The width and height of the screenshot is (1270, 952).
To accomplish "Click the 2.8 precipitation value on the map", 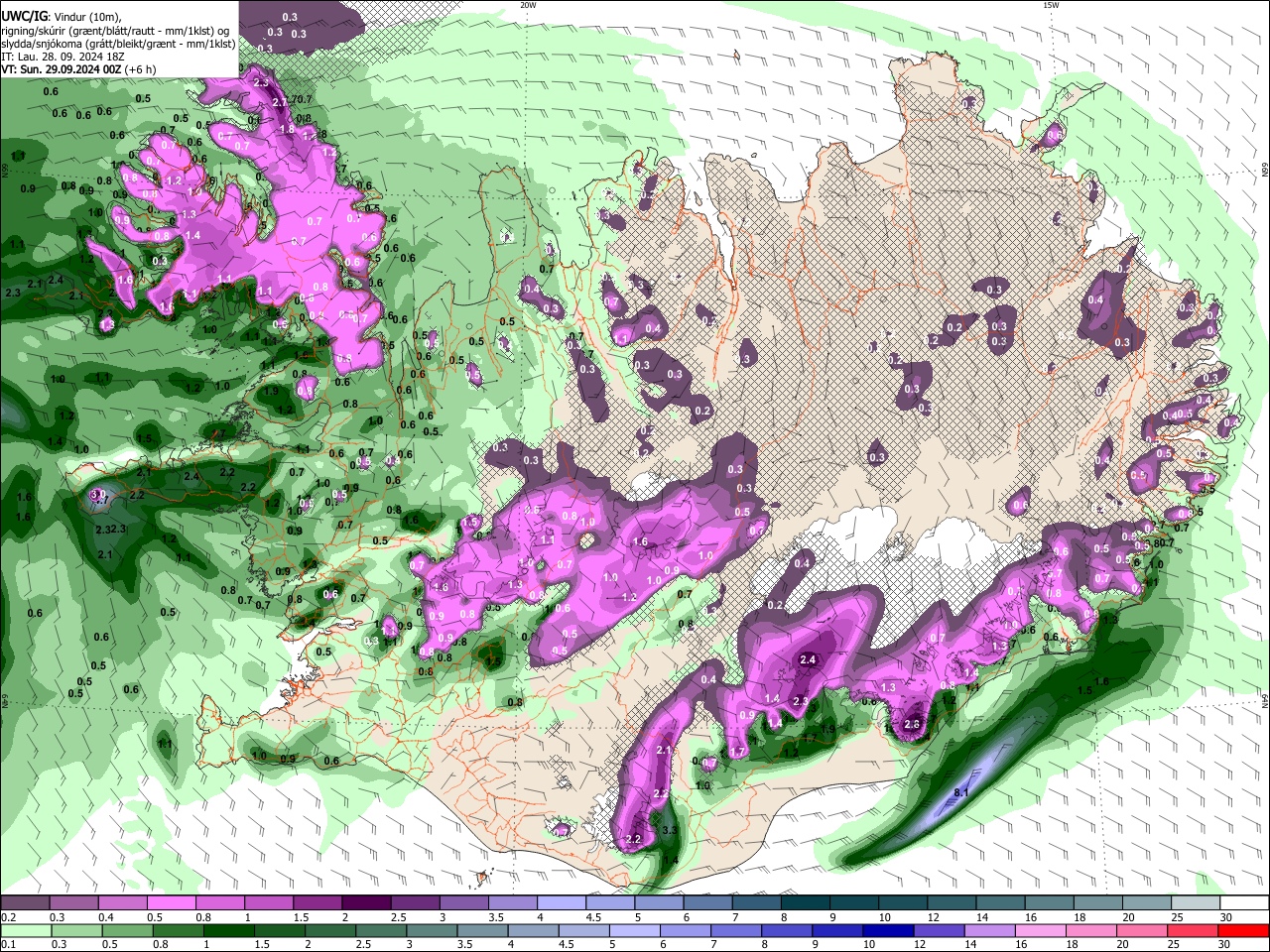I will [913, 725].
